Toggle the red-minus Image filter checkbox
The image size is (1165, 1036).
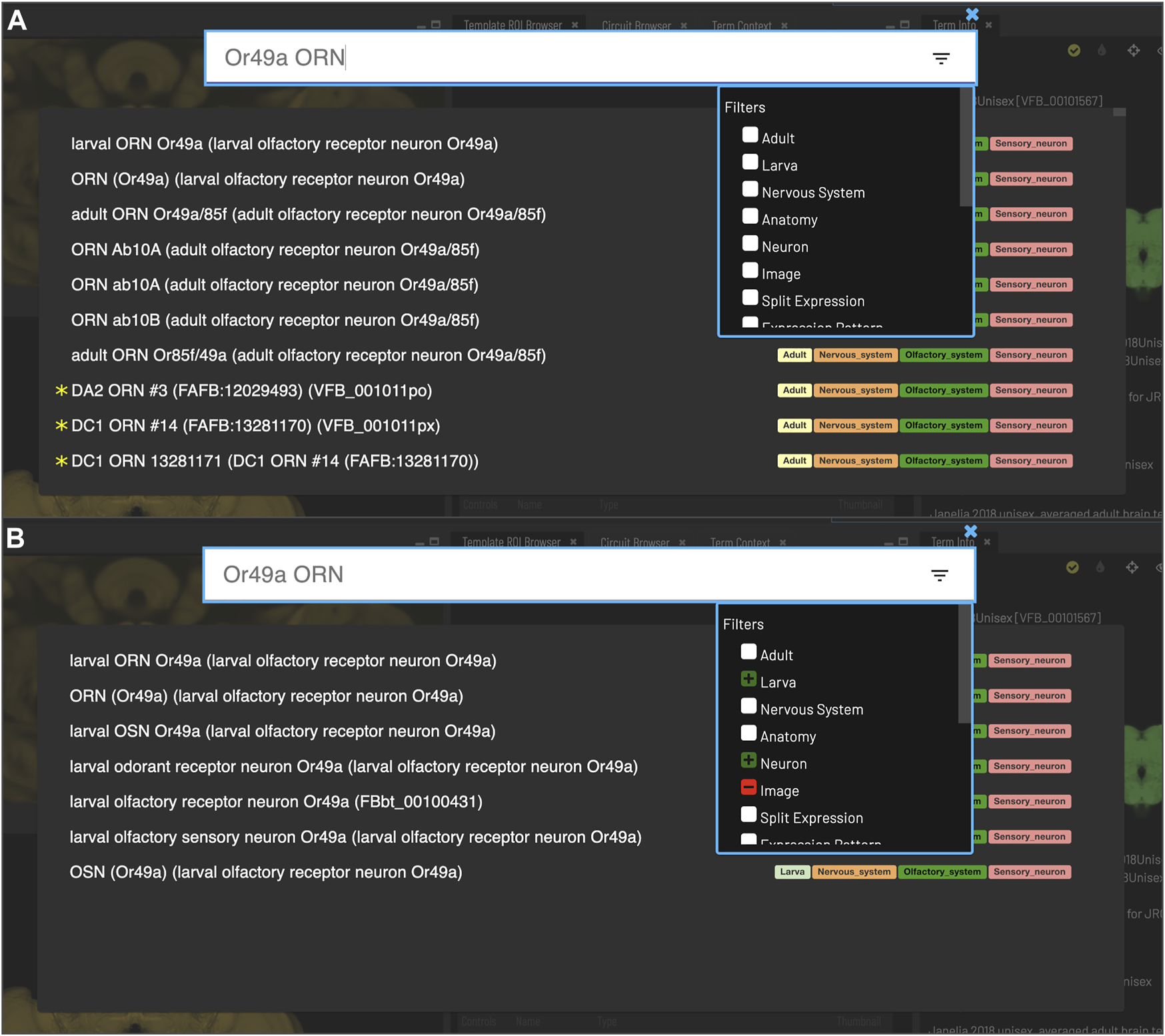tap(748, 788)
